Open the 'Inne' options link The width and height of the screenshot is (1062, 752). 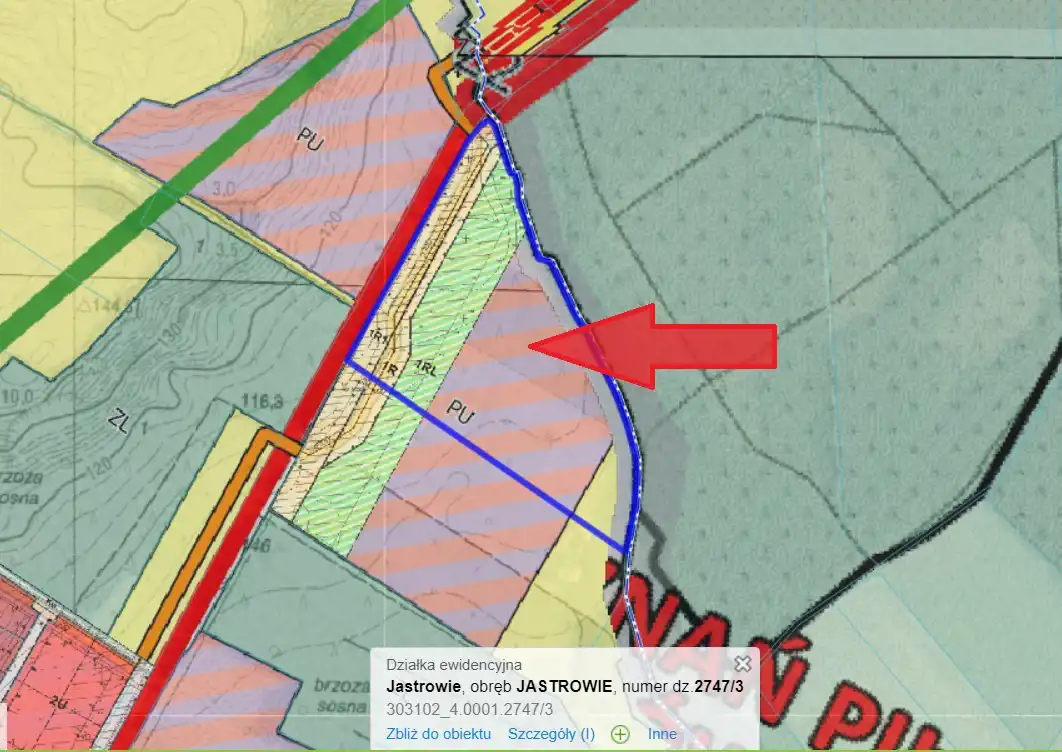tap(662, 734)
